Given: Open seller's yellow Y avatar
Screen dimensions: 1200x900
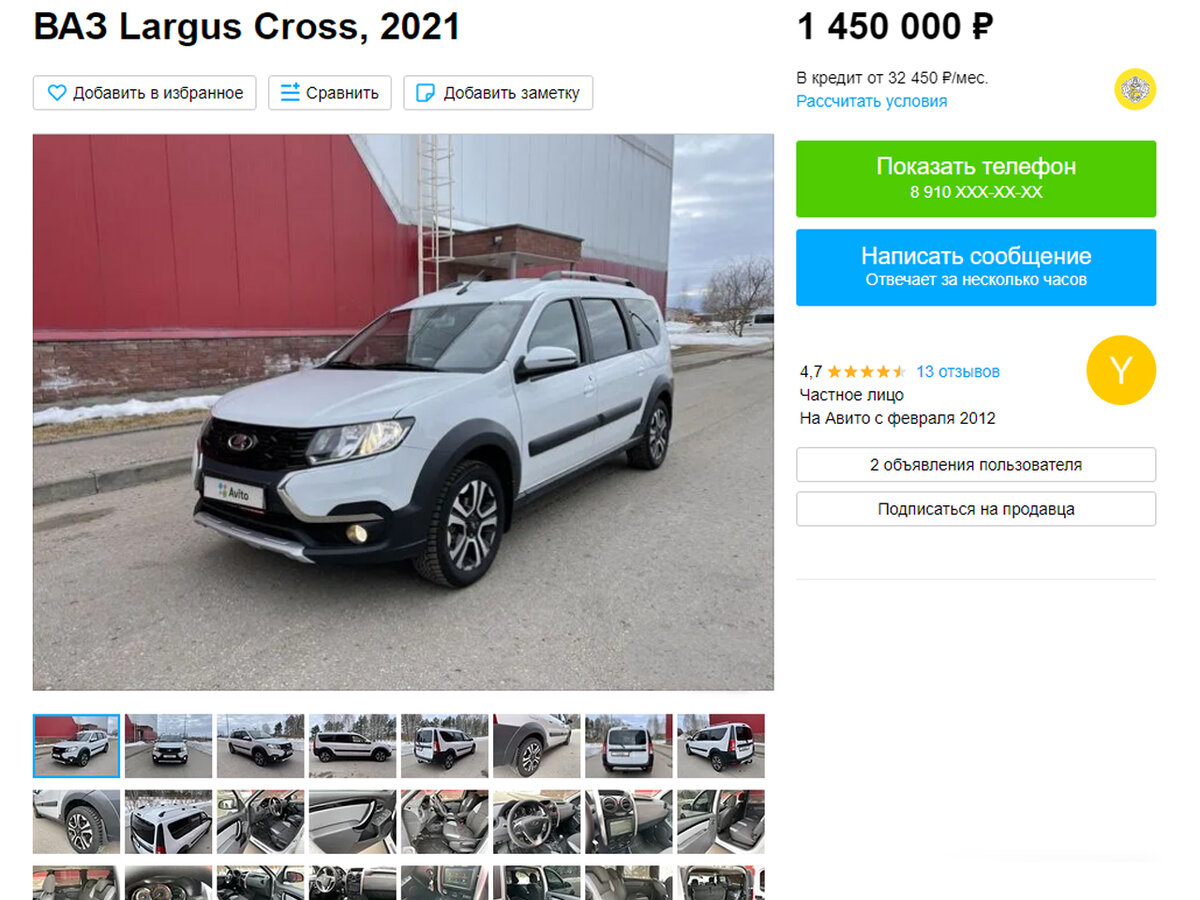Looking at the screenshot, I should 1121,370.
